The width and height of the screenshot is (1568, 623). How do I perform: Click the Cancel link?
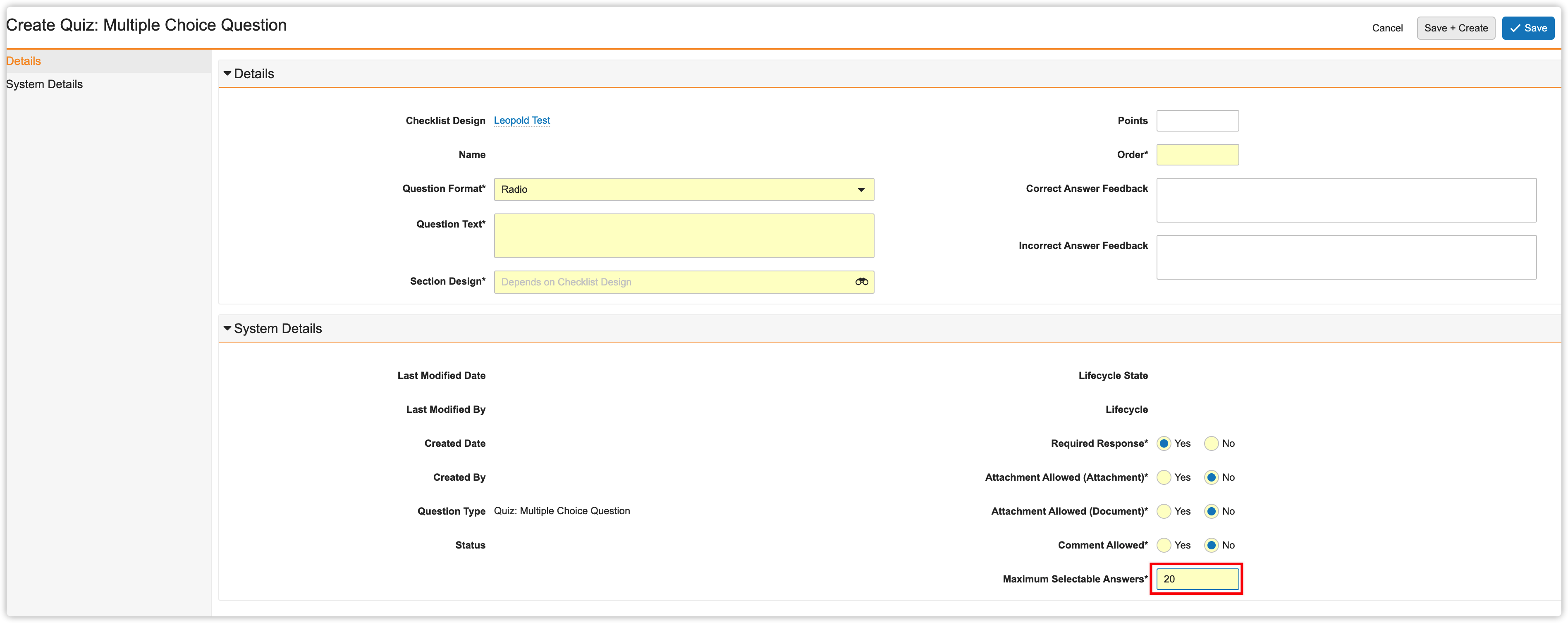[x=1386, y=28]
